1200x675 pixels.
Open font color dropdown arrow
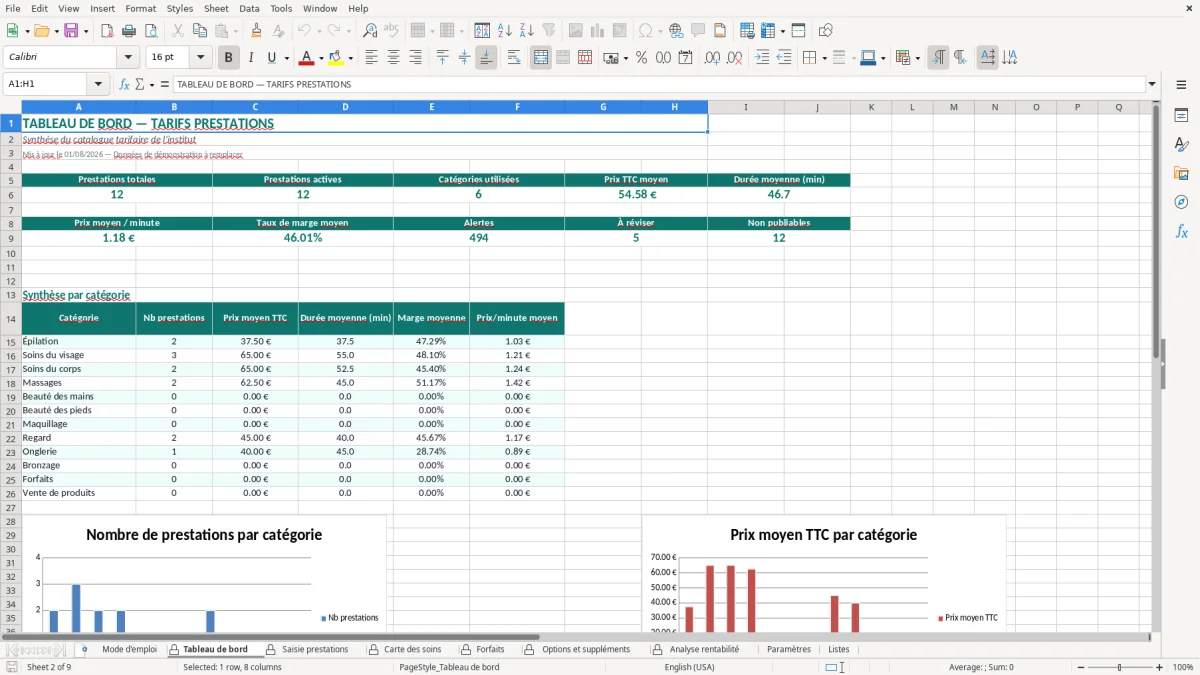[321, 58]
